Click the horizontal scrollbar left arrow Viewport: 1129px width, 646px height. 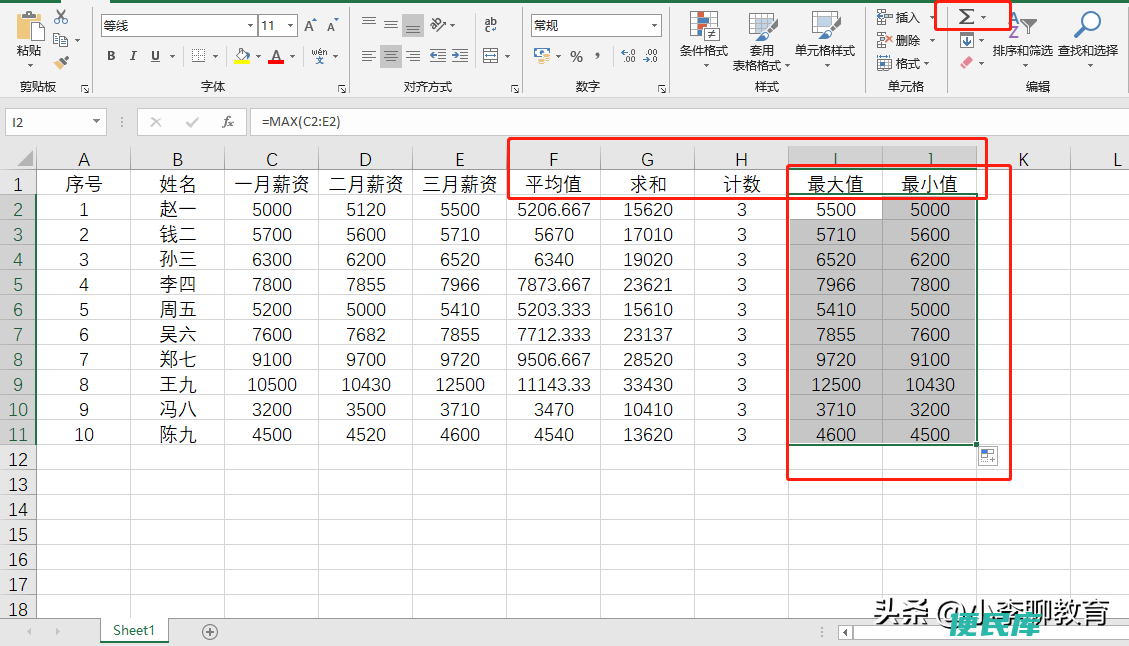(845, 632)
